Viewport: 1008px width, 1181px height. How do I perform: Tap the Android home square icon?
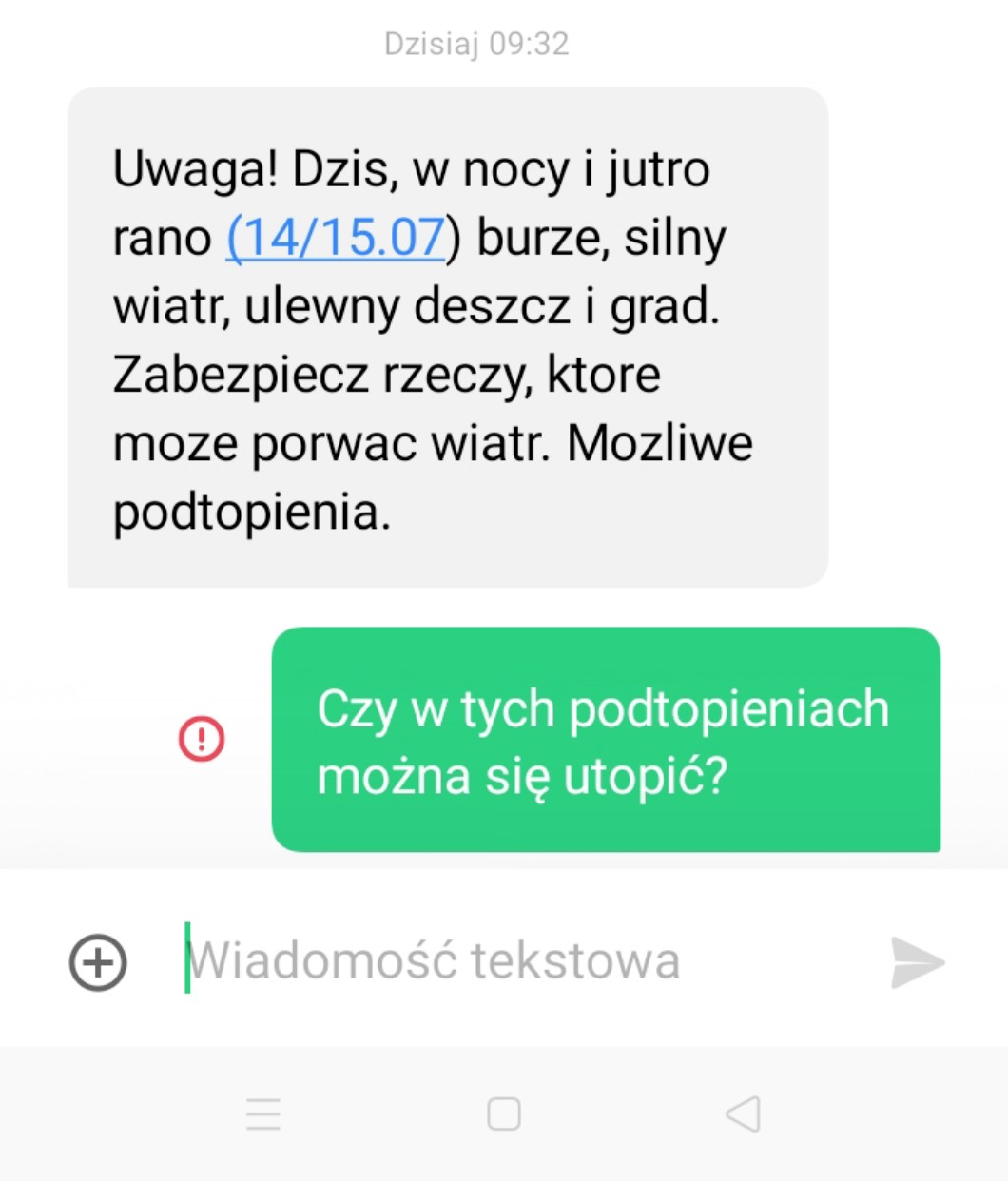(504, 1113)
